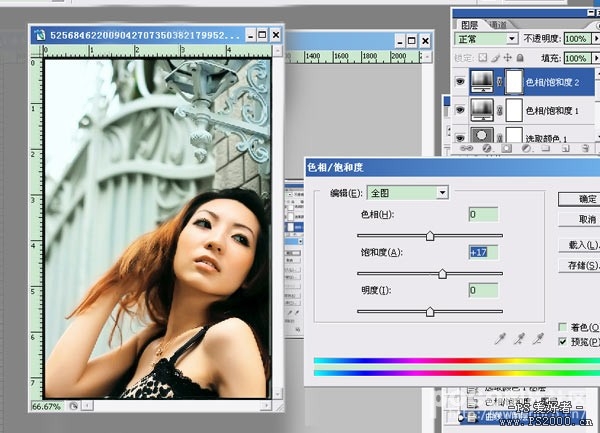Click image window vertical scroll down arrow
The height and width of the screenshot is (433, 600).
(x=278, y=393)
